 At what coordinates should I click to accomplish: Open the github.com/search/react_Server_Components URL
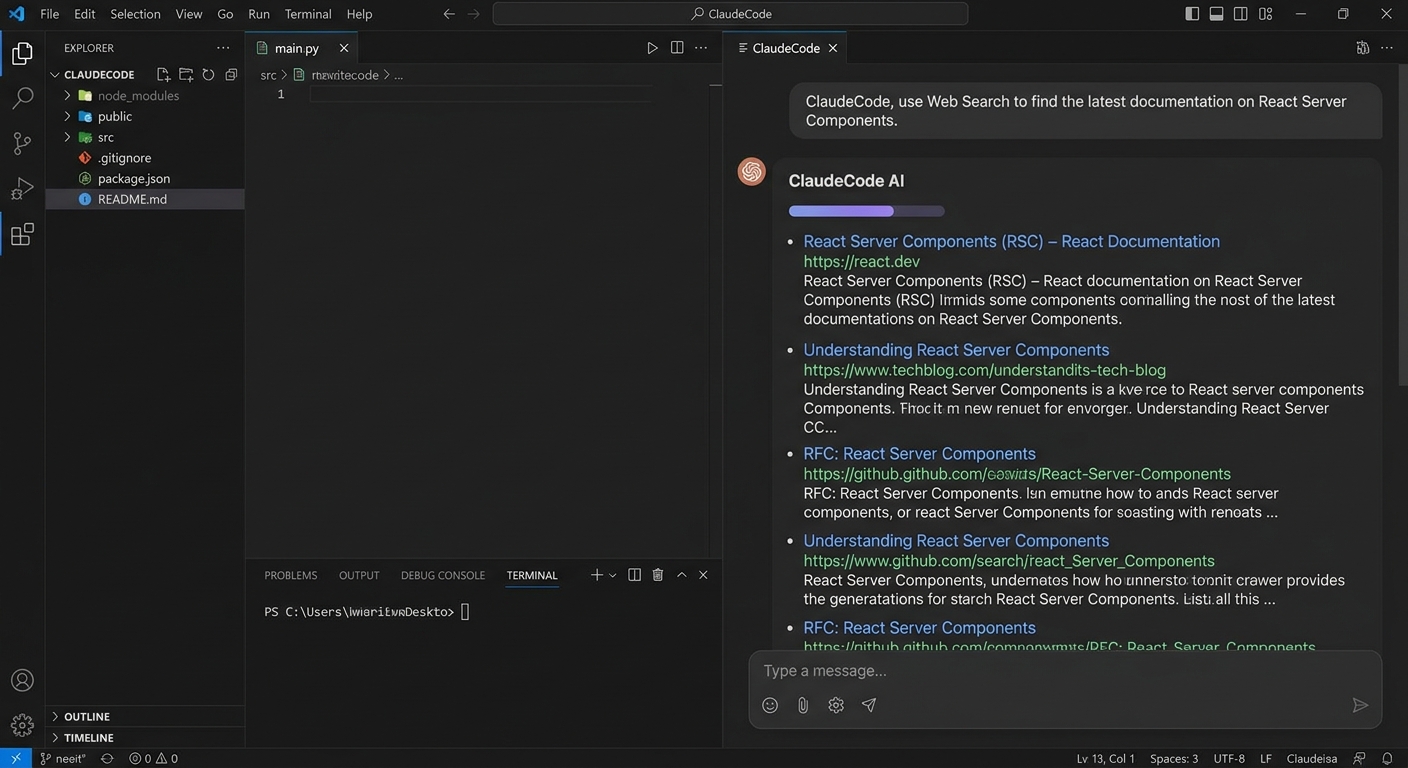[x=1009, y=561]
